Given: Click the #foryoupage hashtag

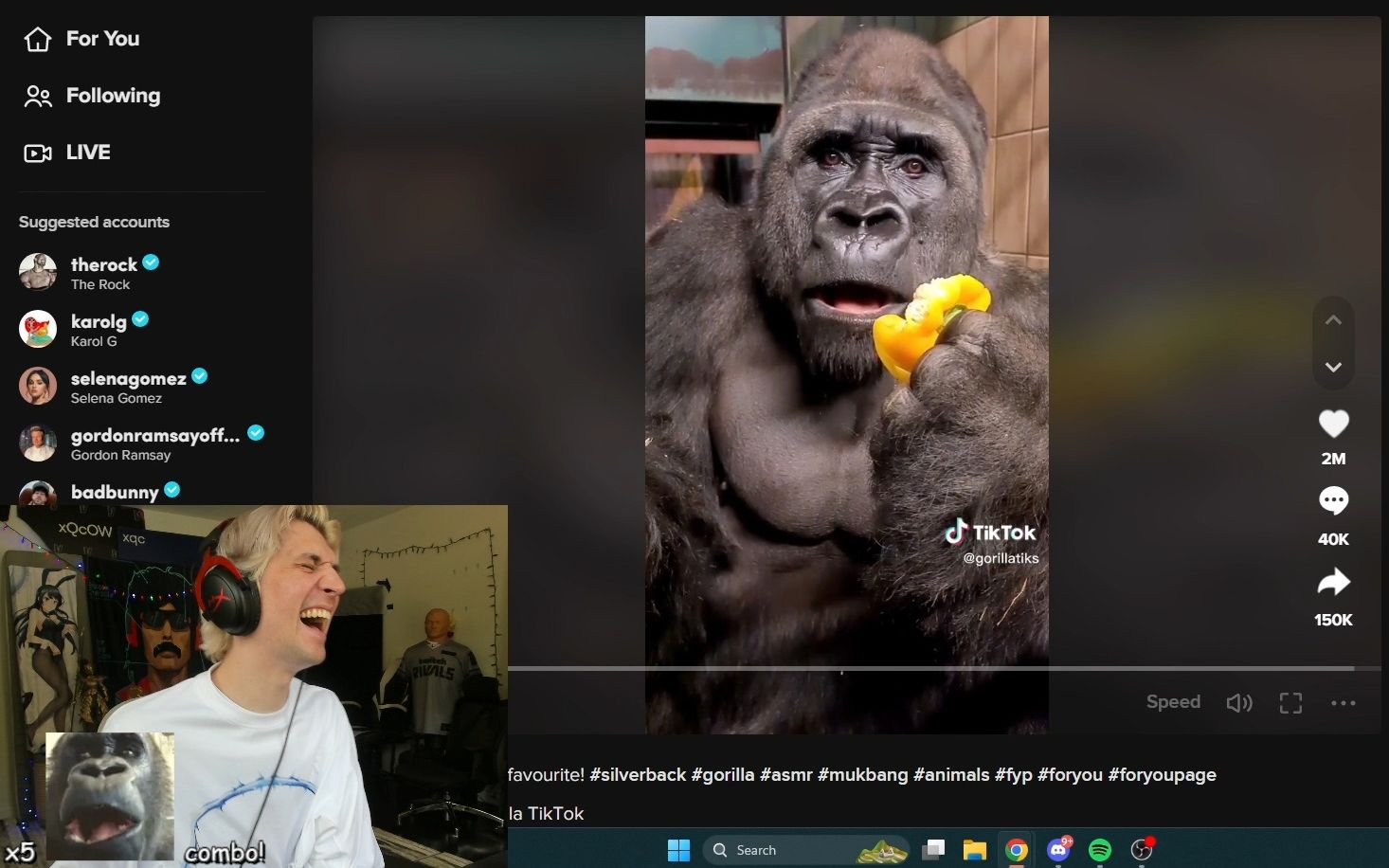Looking at the screenshot, I should pos(1163,775).
